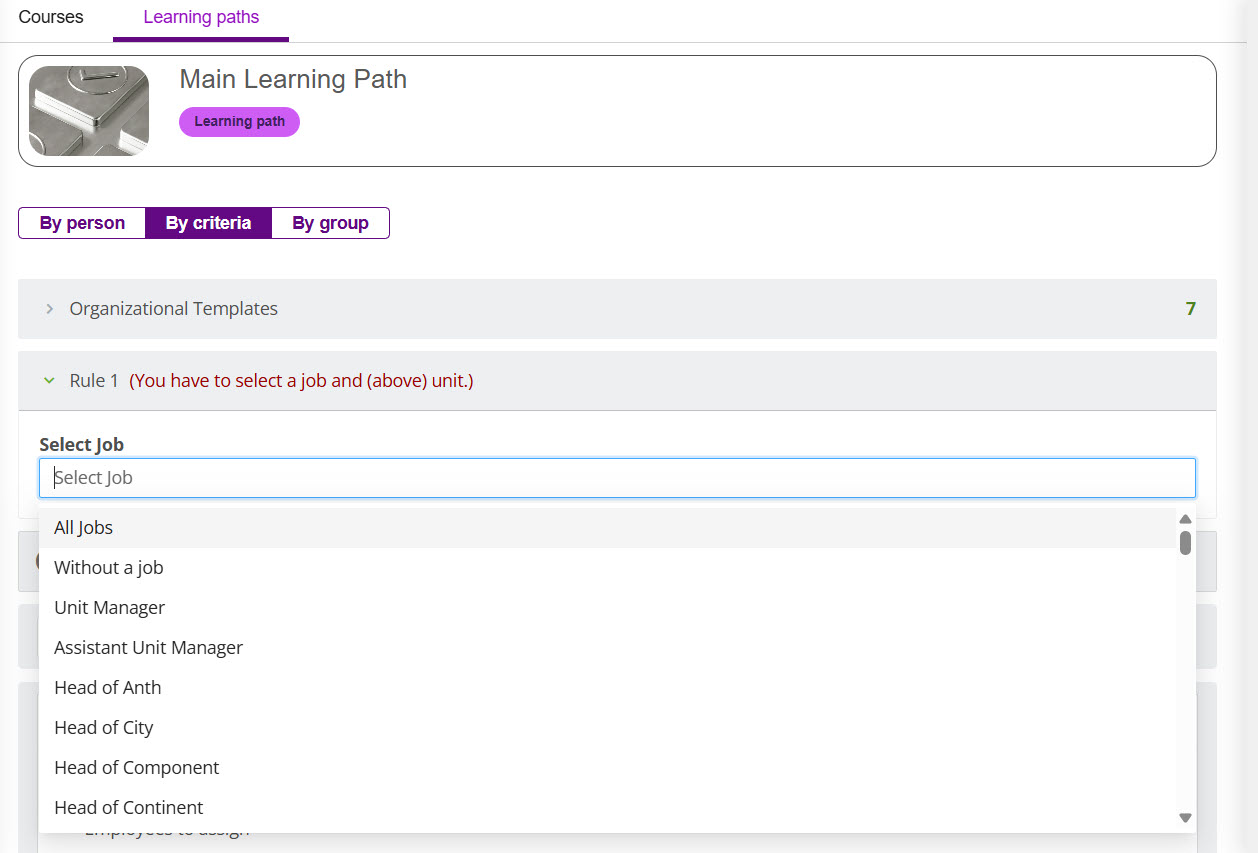The image size is (1258, 853).
Task: Select Head of Anth job option
Action: click(x=108, y=688)
